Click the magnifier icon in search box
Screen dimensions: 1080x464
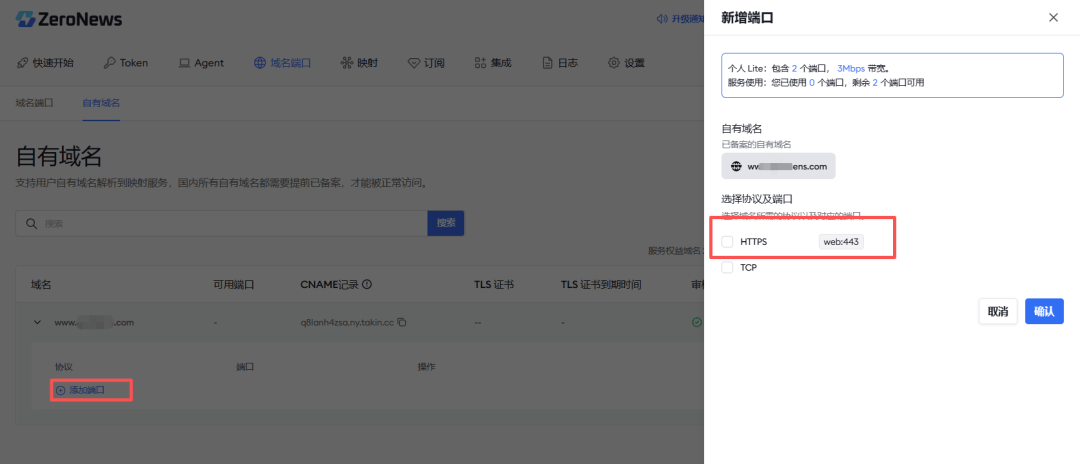coord(31,224)
